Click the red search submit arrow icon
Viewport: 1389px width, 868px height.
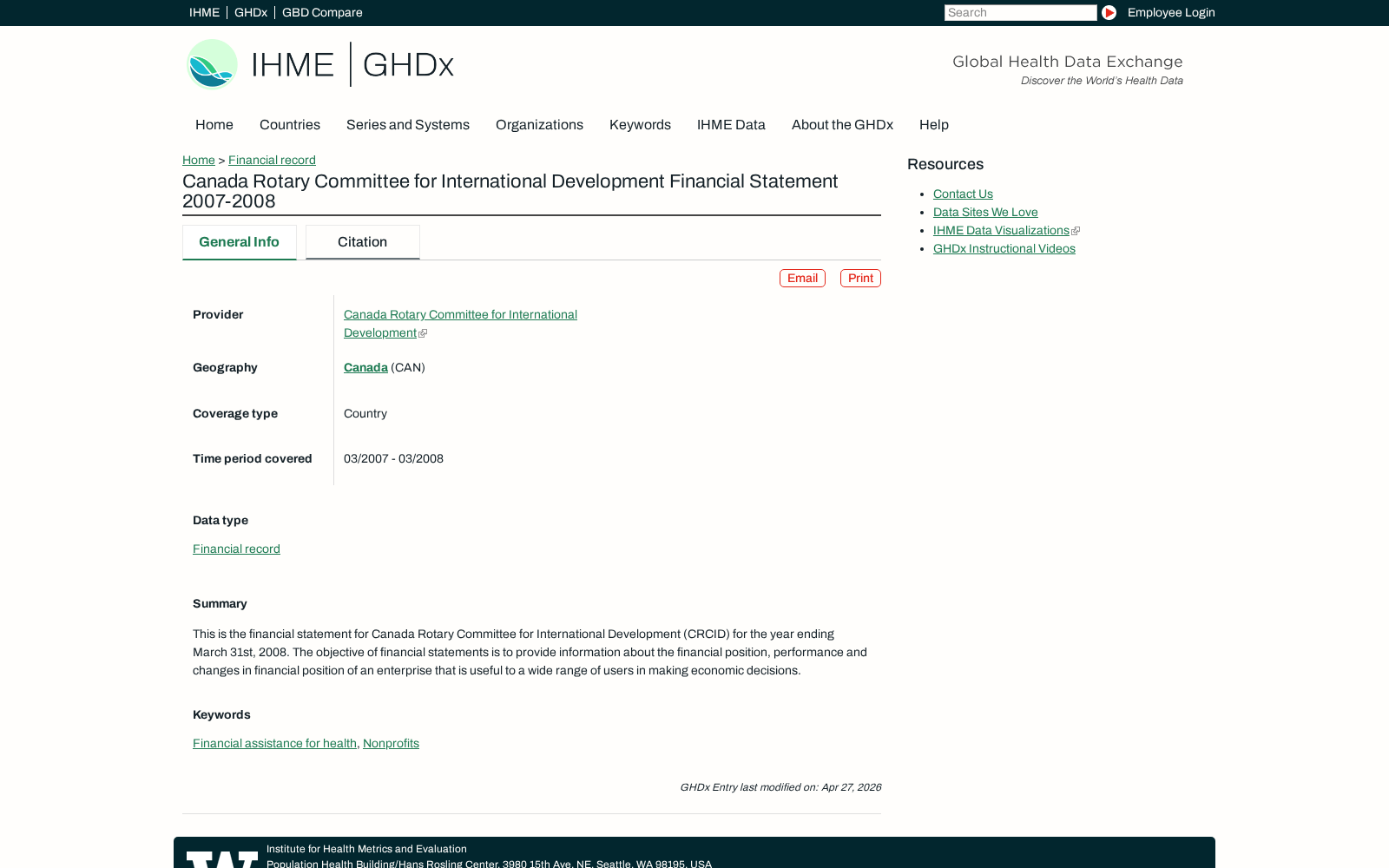coord(1109,12)
